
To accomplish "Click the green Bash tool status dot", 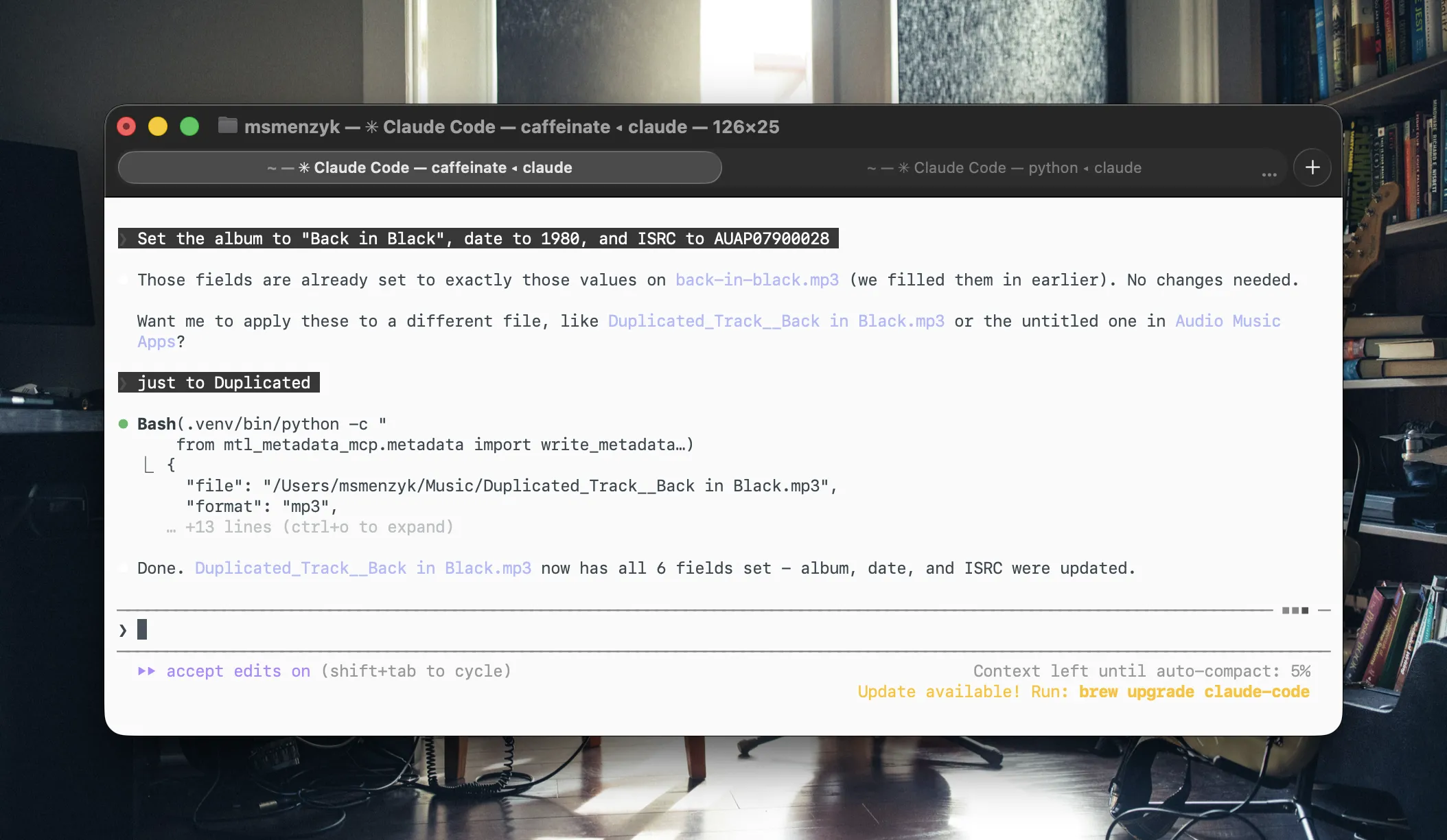I will click(x=124, y=424).
